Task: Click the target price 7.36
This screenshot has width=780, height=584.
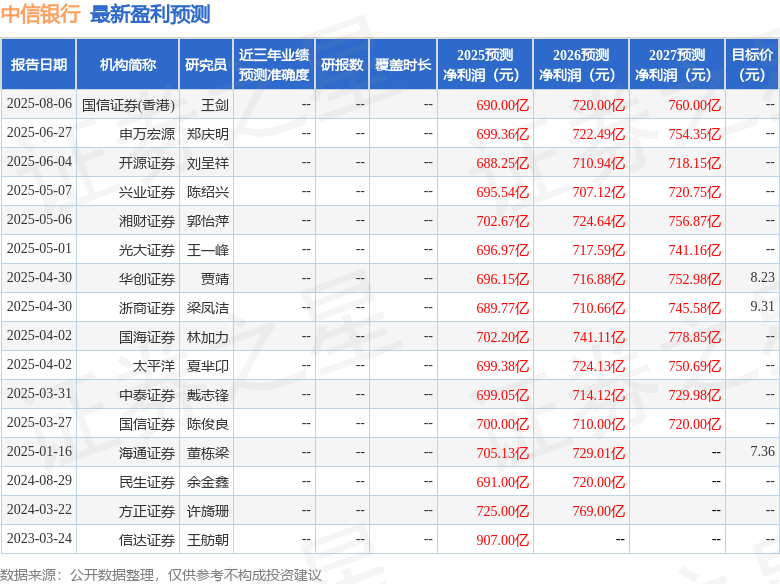Action: tap(763, 451)
